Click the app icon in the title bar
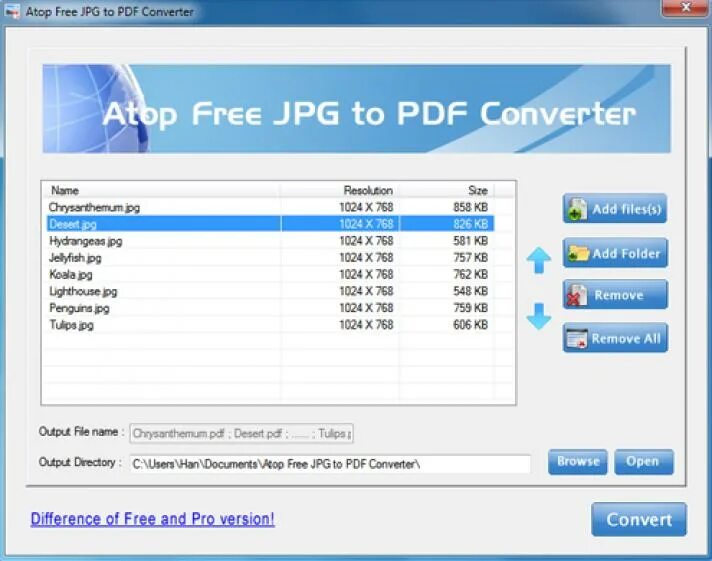The width and height of the screenshot is (712, 561). coord(12,11)
